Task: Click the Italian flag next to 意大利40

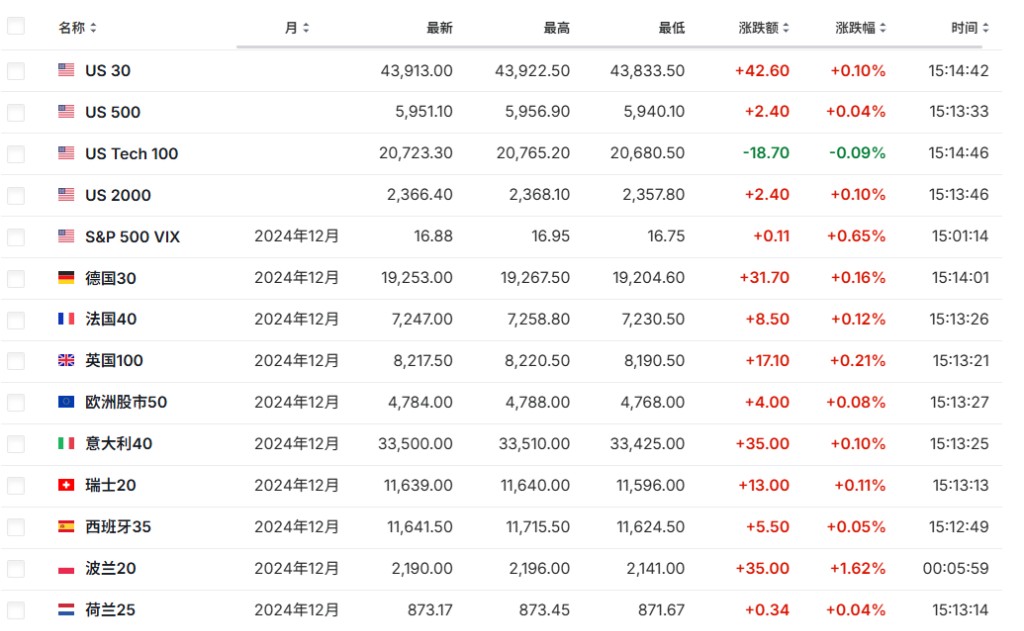Action: [66, 444]
